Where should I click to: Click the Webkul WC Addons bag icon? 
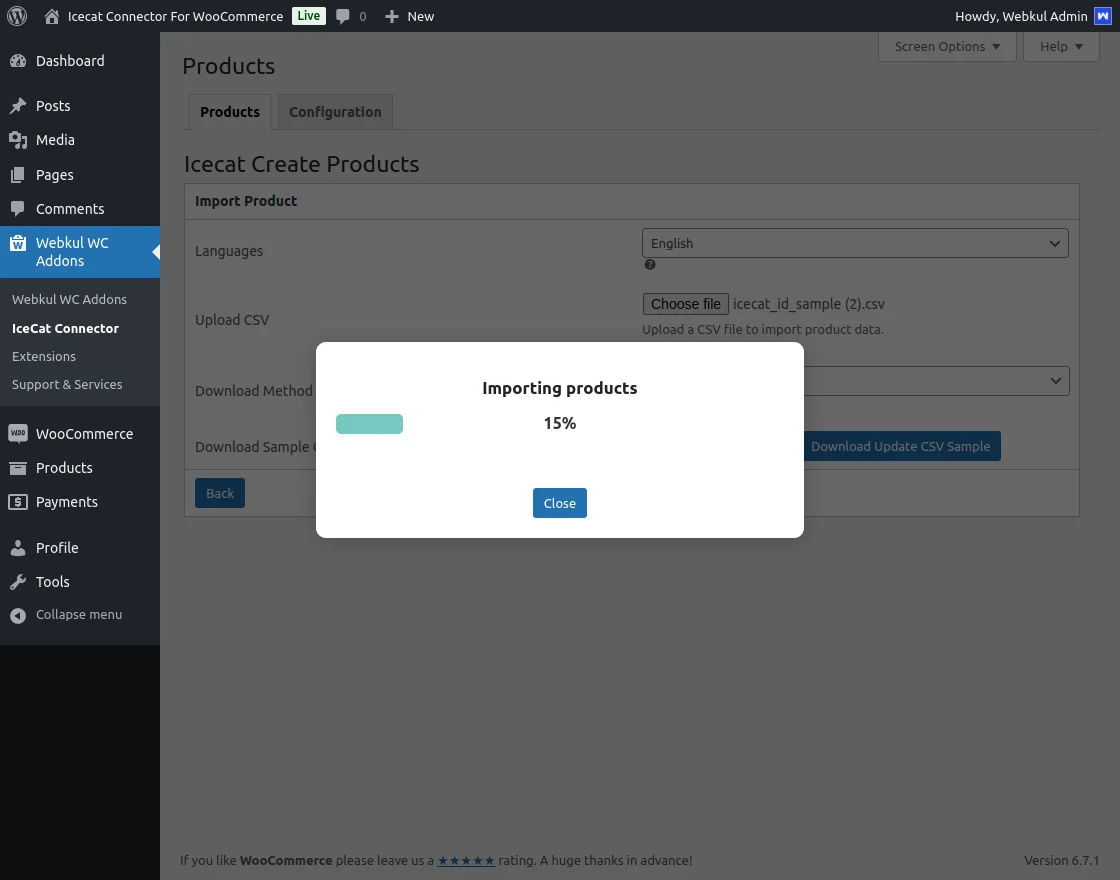[18, 244]
